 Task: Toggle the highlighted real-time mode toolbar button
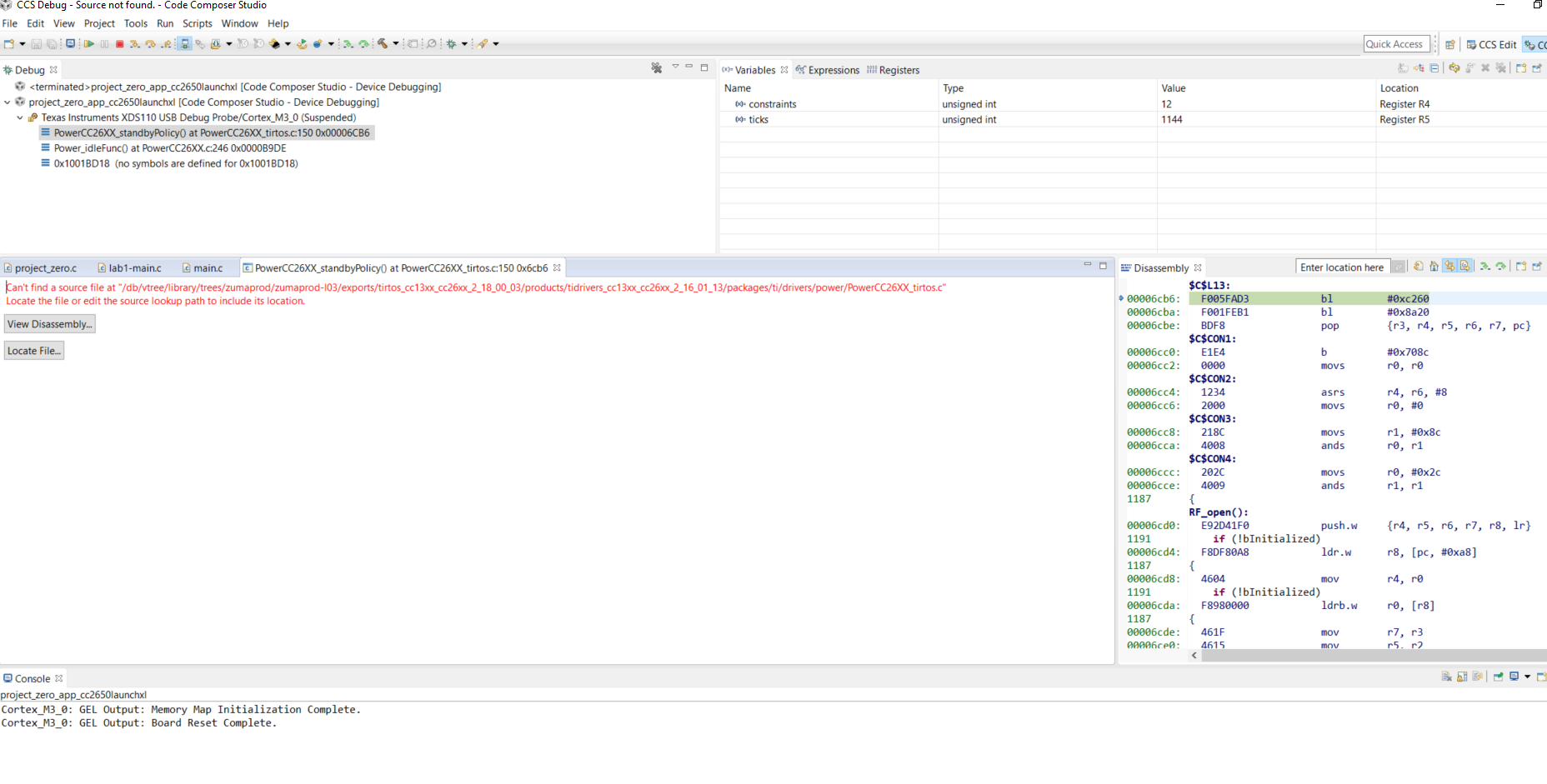pos(185,44)
